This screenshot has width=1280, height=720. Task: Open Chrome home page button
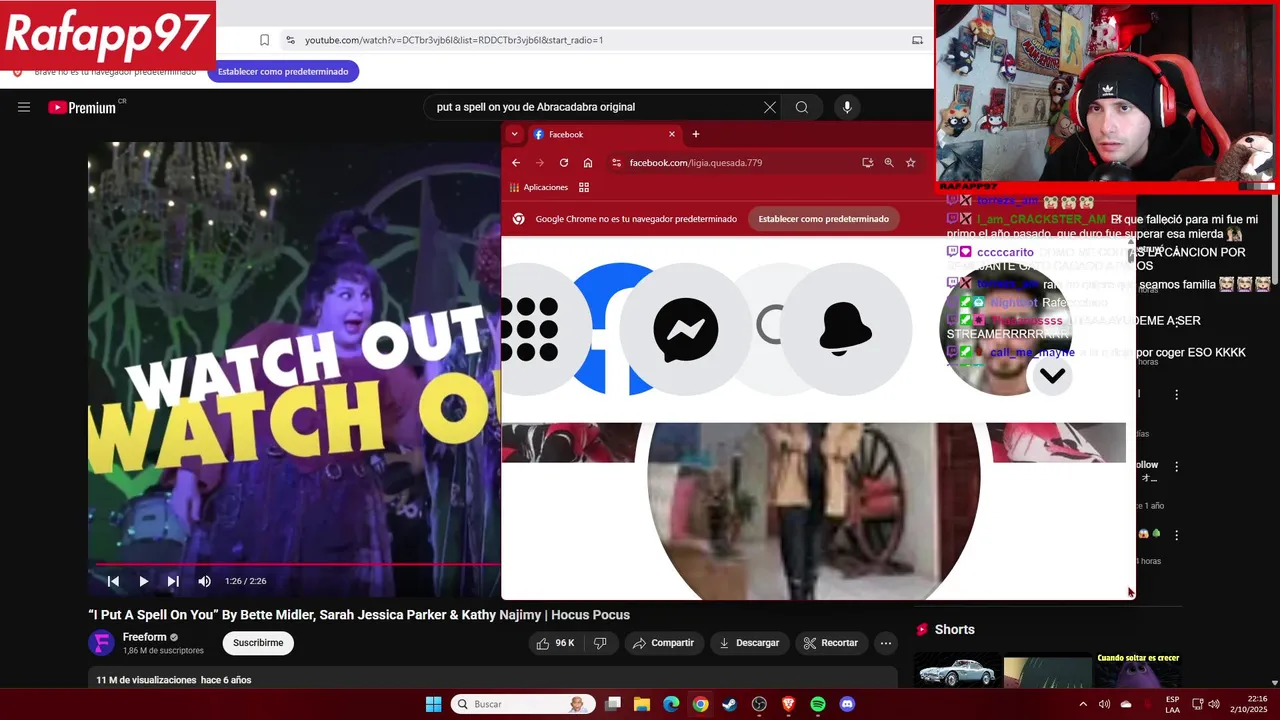588,163
